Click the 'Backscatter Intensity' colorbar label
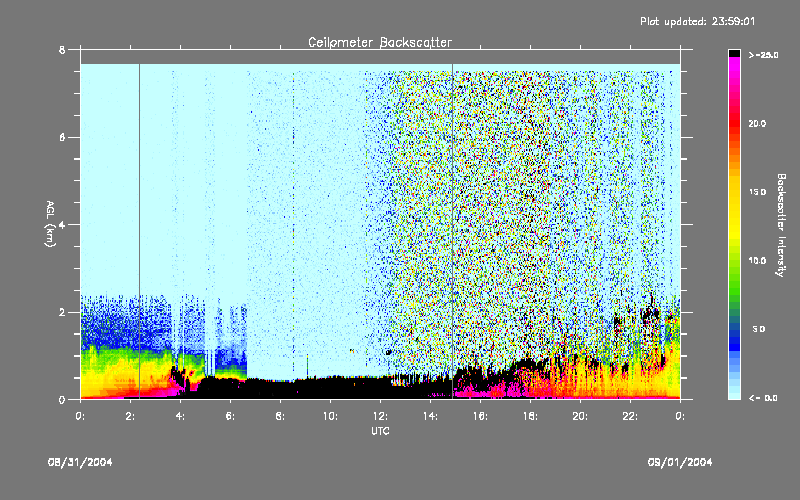The image size is (800, 500). (781, 225)
